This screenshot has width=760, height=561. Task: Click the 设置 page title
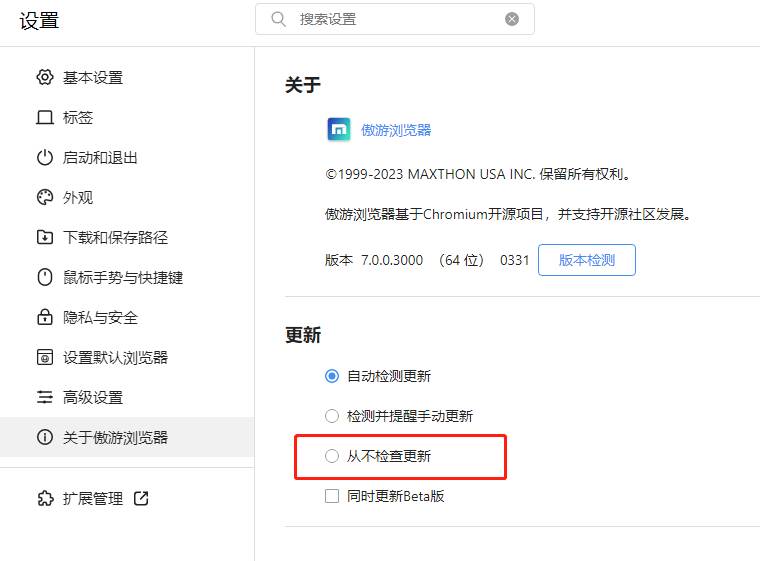tap(39, 21)
